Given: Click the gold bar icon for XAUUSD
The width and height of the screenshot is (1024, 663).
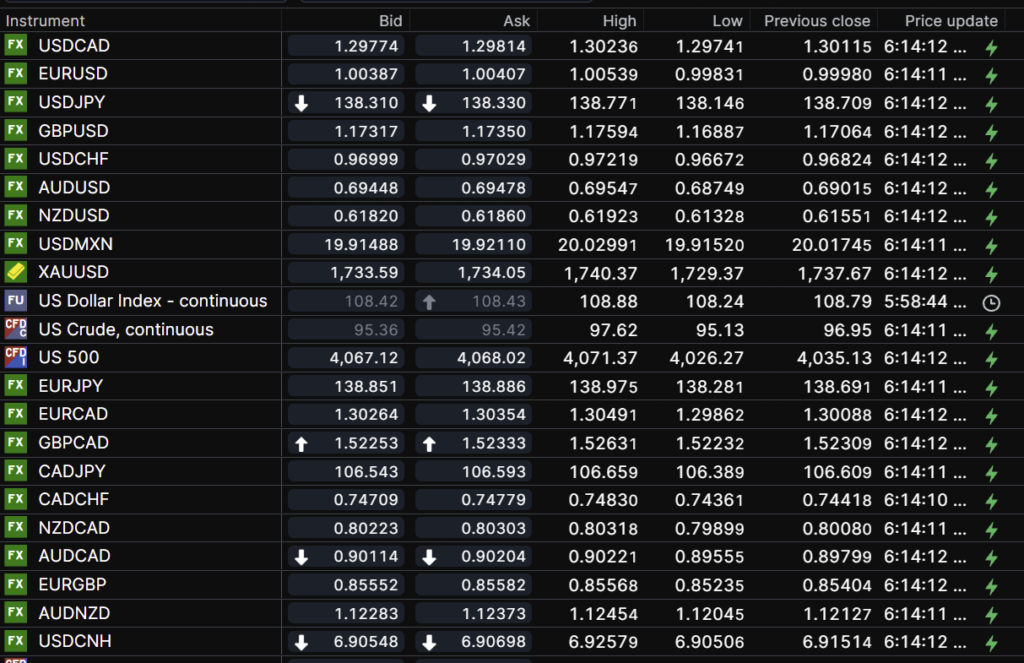Looking at the screenshot, I should 15,272.
